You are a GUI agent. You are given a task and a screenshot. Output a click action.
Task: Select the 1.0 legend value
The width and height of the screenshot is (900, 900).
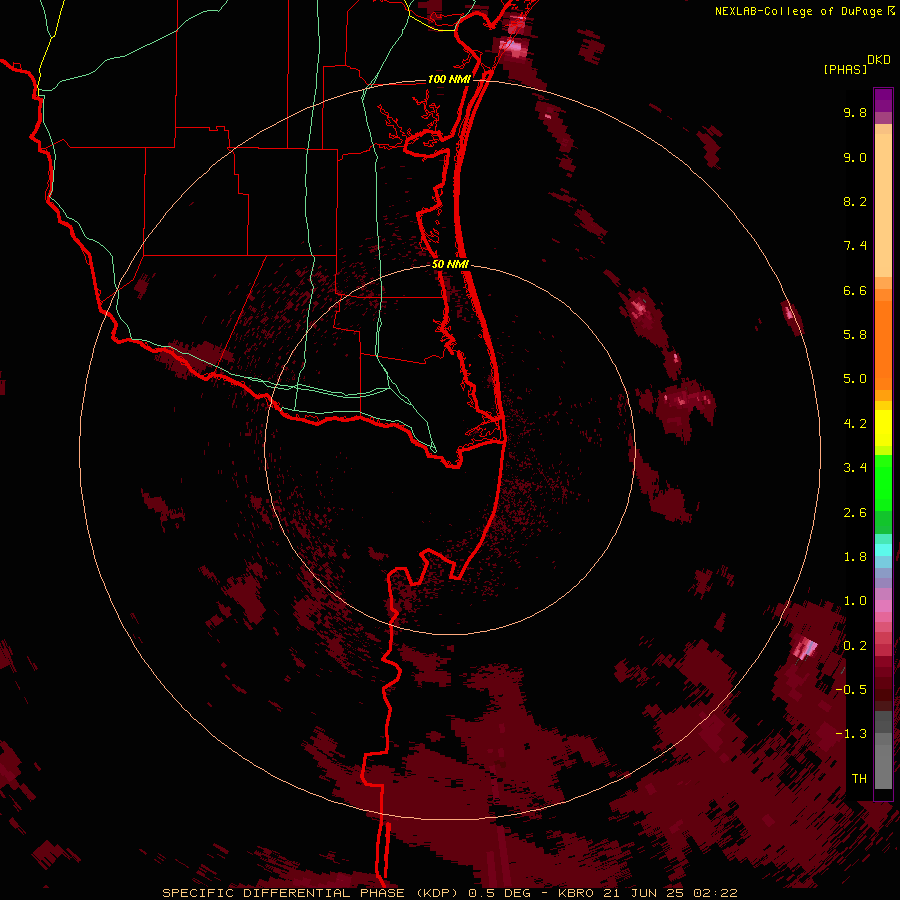[855, 601]
